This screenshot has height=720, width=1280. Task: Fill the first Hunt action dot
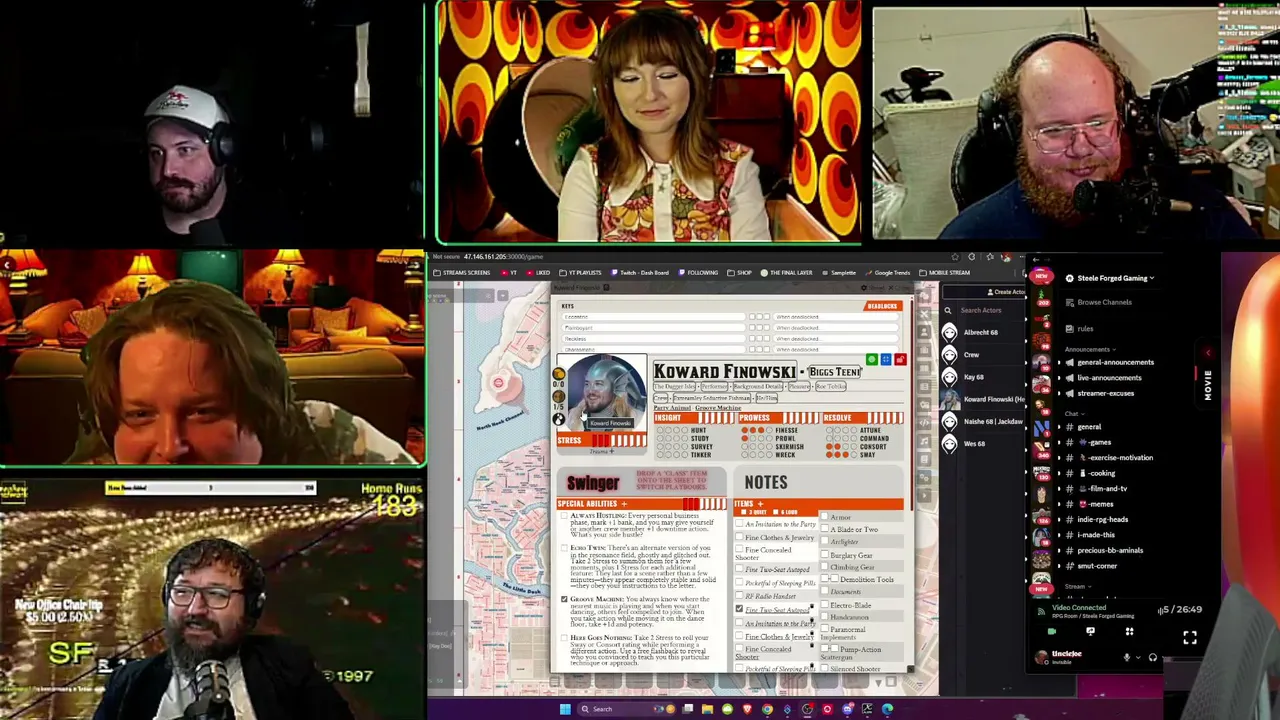662,431
